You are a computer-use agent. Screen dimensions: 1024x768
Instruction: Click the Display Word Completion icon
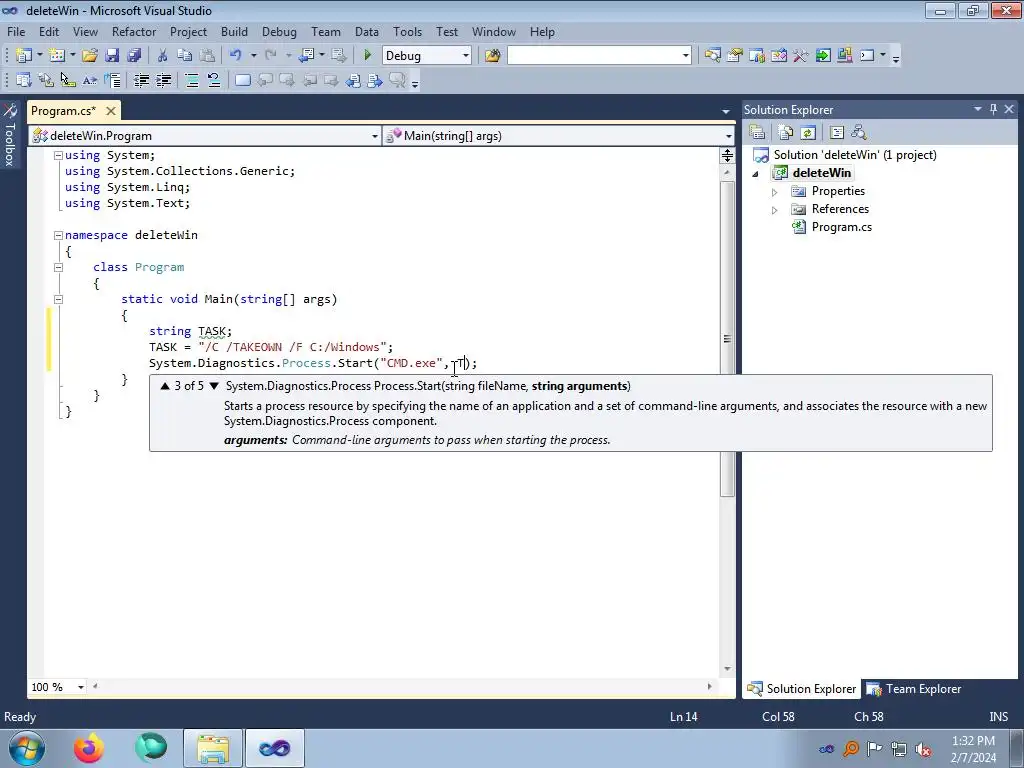pos(90,80)
